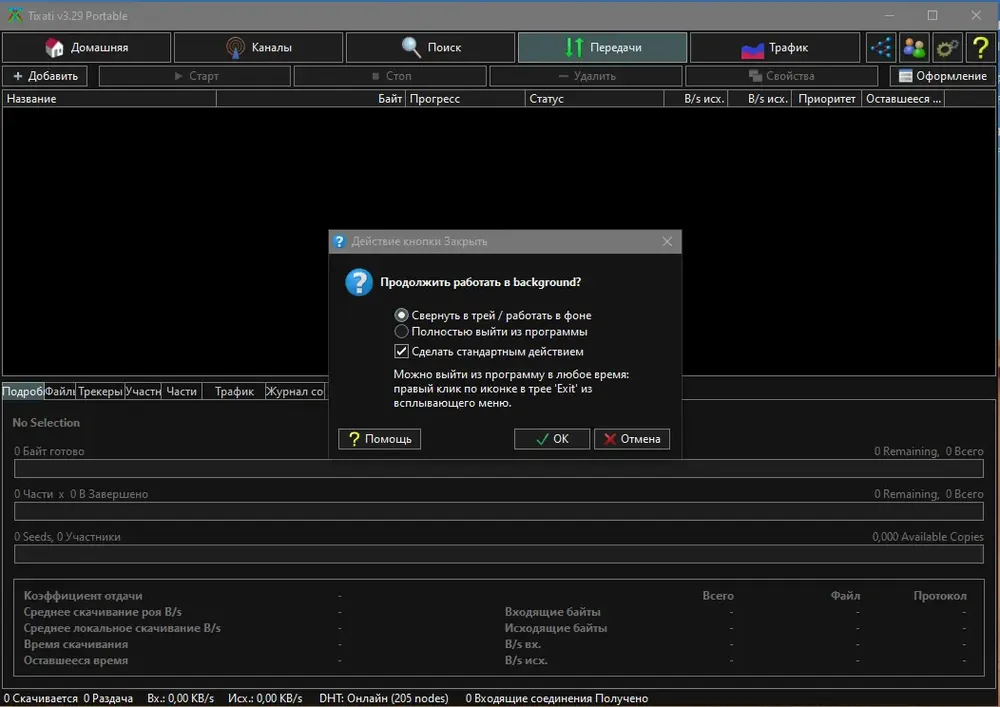The height and width of the screenshot is (707, 1000).
Task: Click the Старт button
Action: tap(195, 76)
